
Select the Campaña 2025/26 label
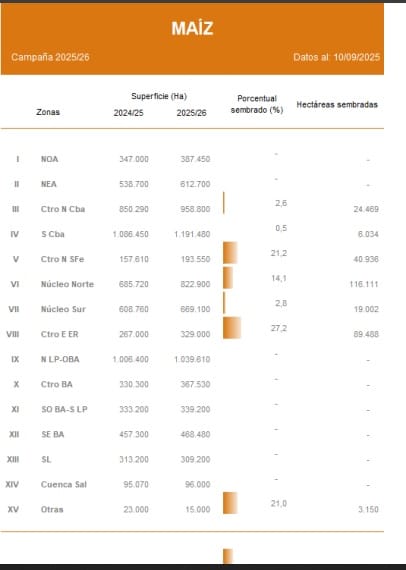(x=50, y=57)
